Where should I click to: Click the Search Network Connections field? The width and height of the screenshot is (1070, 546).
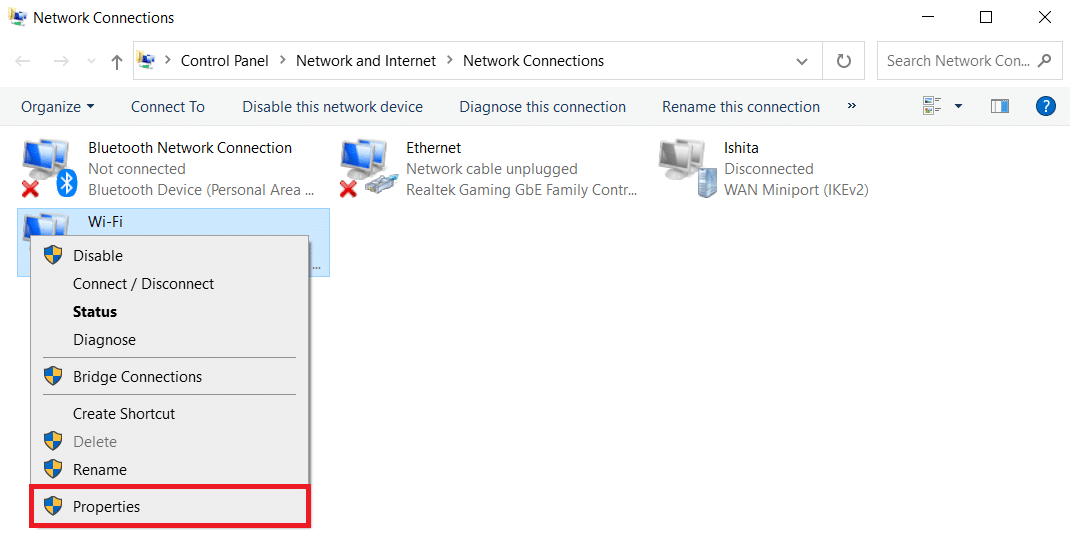click(956, 61)
